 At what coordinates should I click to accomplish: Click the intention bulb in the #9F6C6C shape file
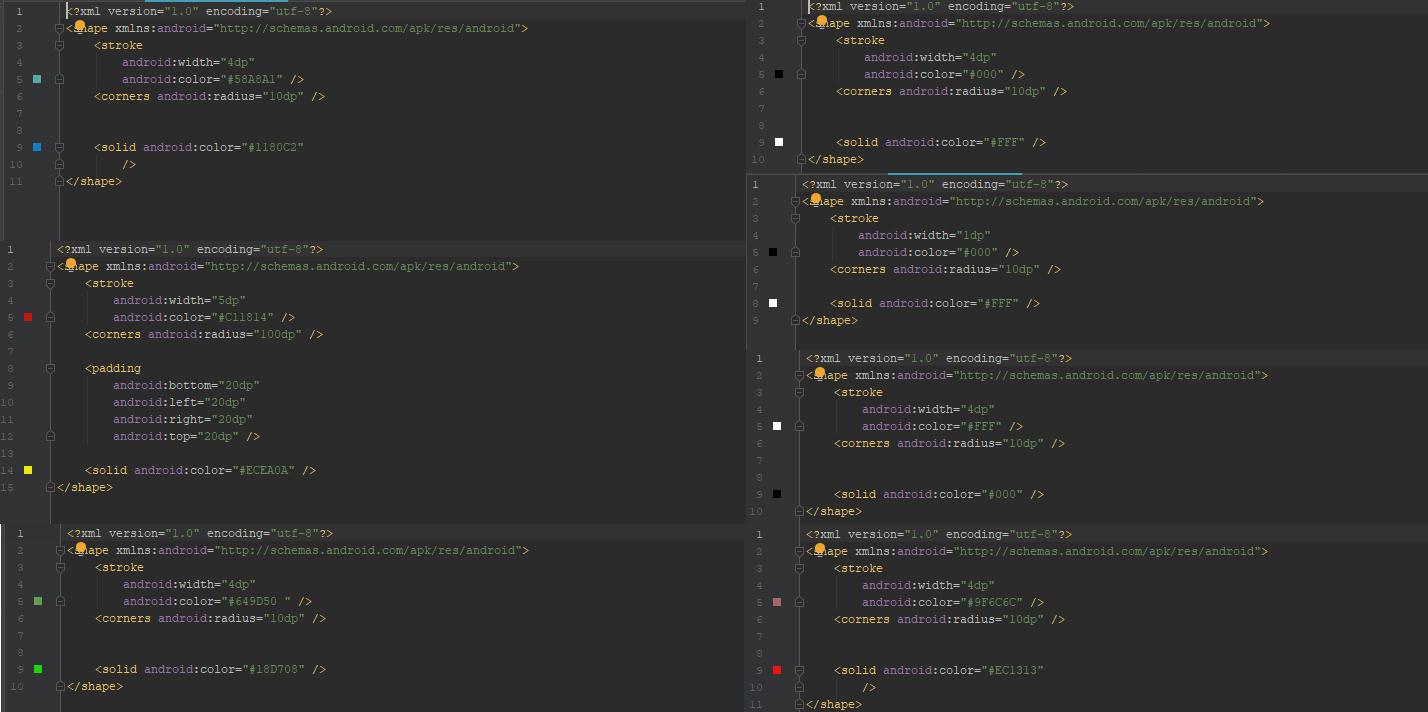coord(820,548)
